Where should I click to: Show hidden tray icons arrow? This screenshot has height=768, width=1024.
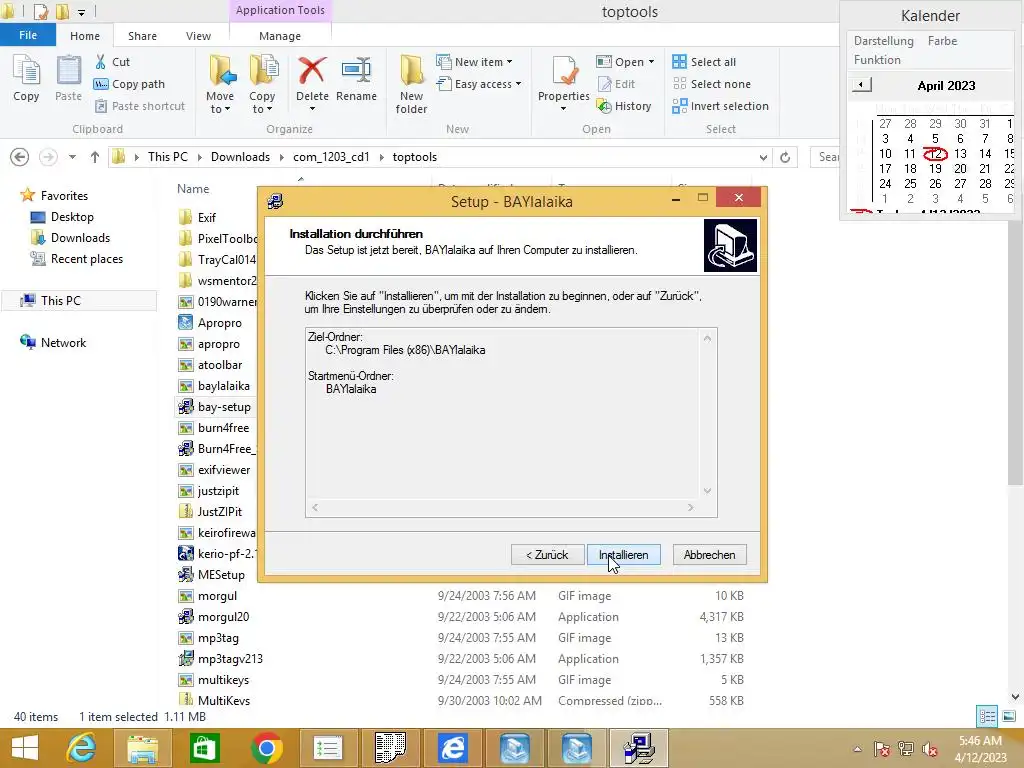pos(857,749)
